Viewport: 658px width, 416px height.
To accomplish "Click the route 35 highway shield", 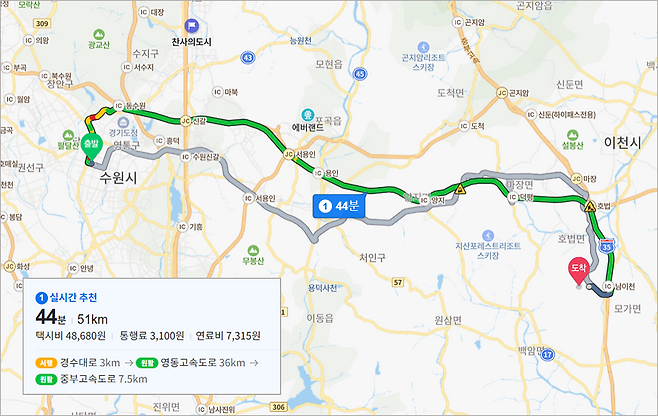I will pos(607,246).
